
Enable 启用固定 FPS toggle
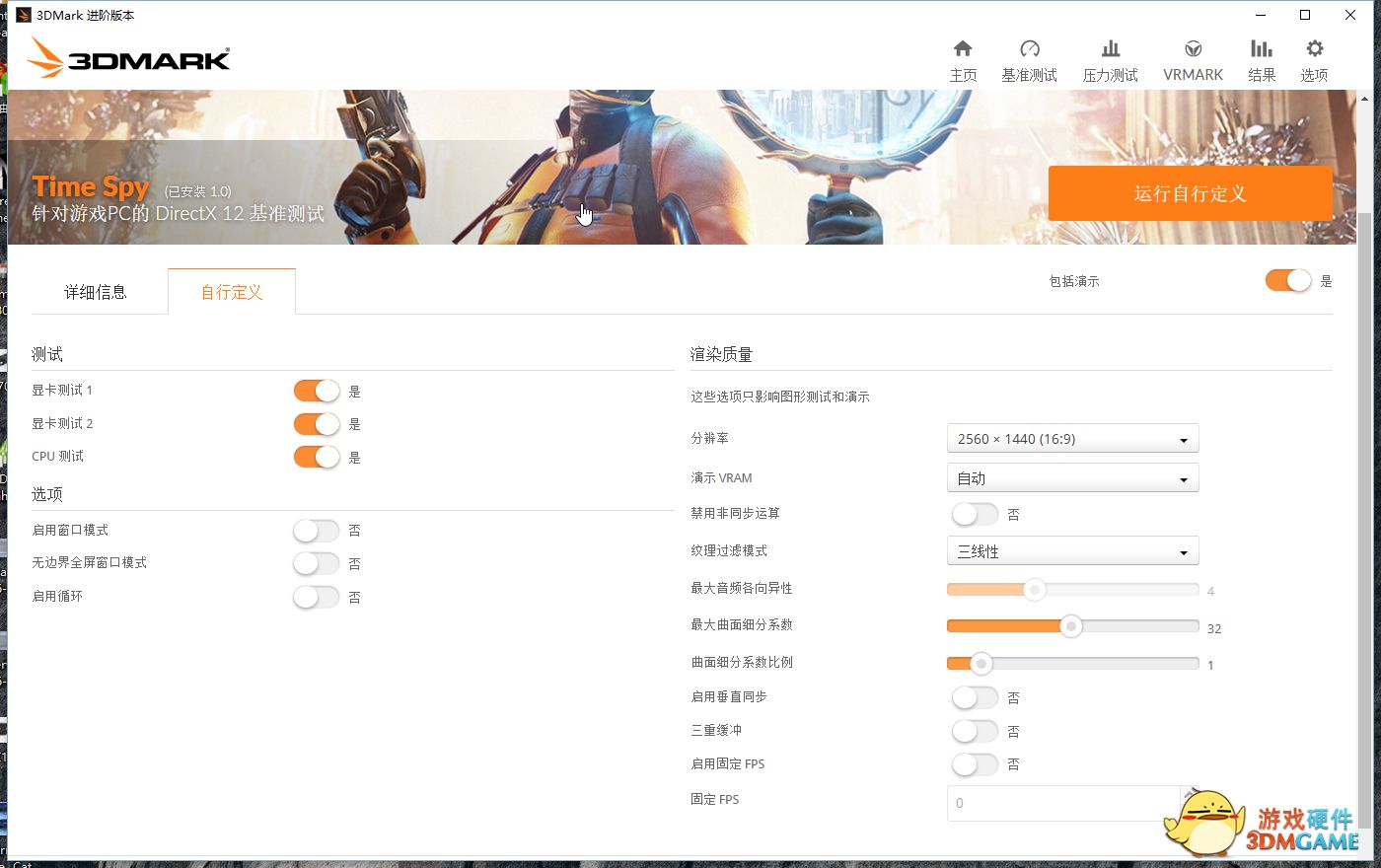(x=976, y=764)
